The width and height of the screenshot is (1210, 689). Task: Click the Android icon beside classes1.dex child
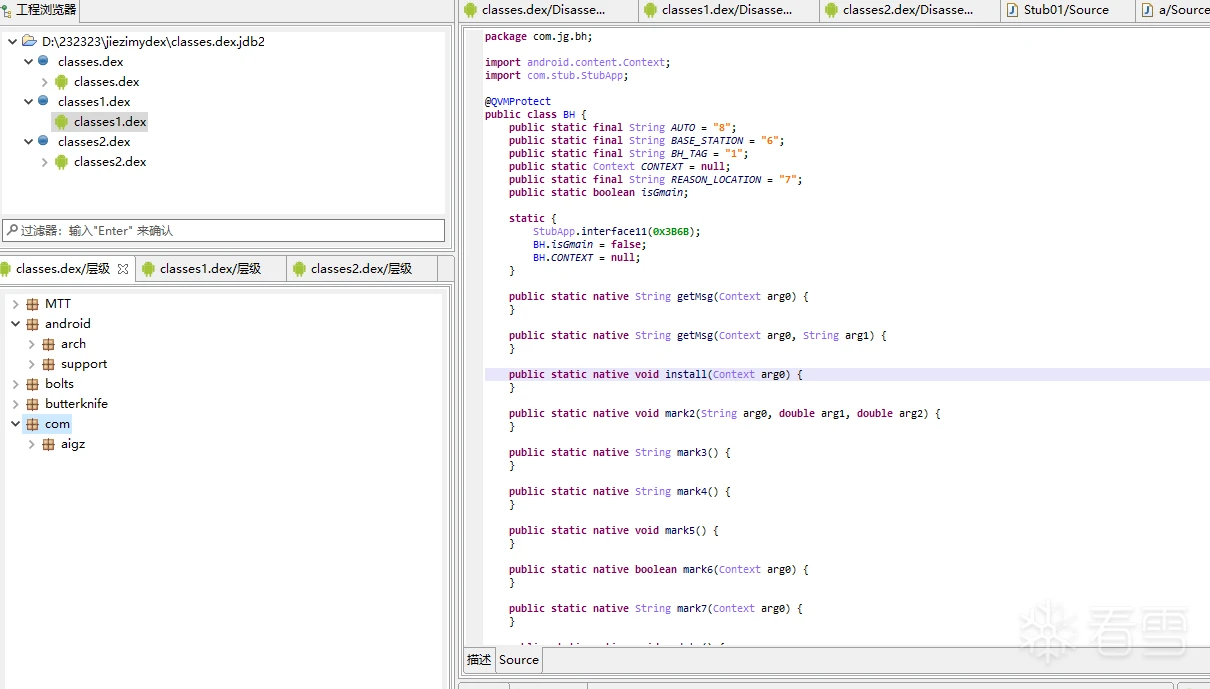(x=62, y=122)
